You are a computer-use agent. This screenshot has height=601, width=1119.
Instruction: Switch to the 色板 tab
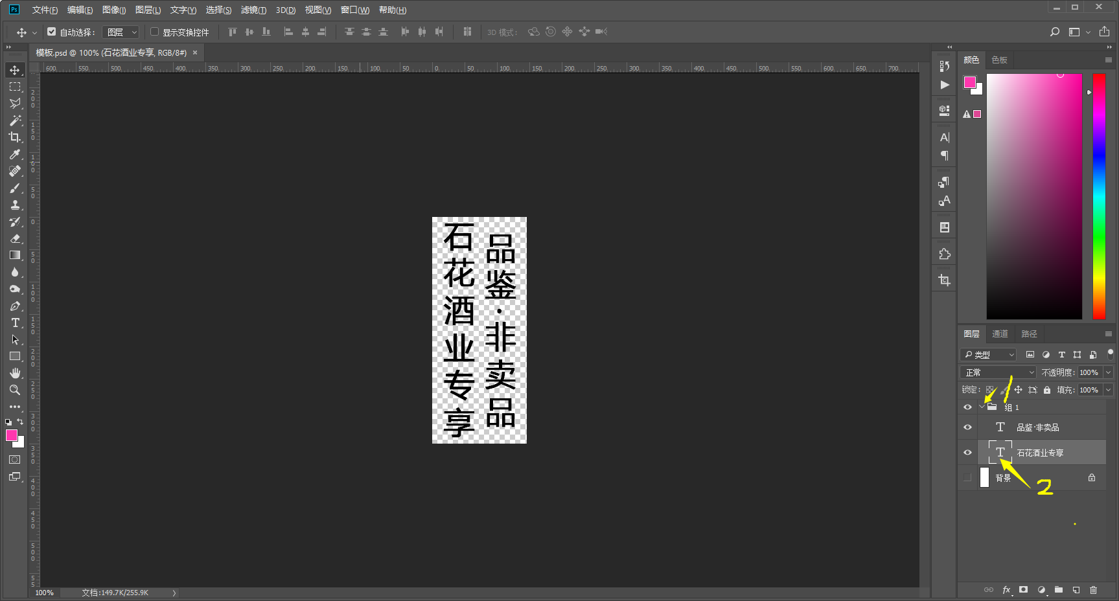(999, 60)
